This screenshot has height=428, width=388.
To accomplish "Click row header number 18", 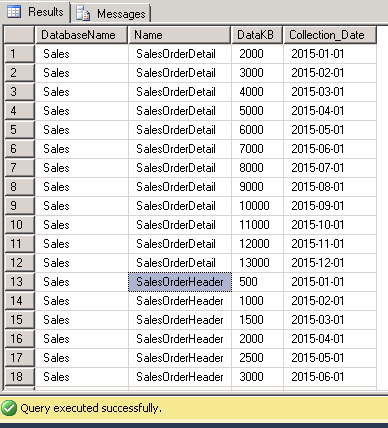I will pos(19,377).
